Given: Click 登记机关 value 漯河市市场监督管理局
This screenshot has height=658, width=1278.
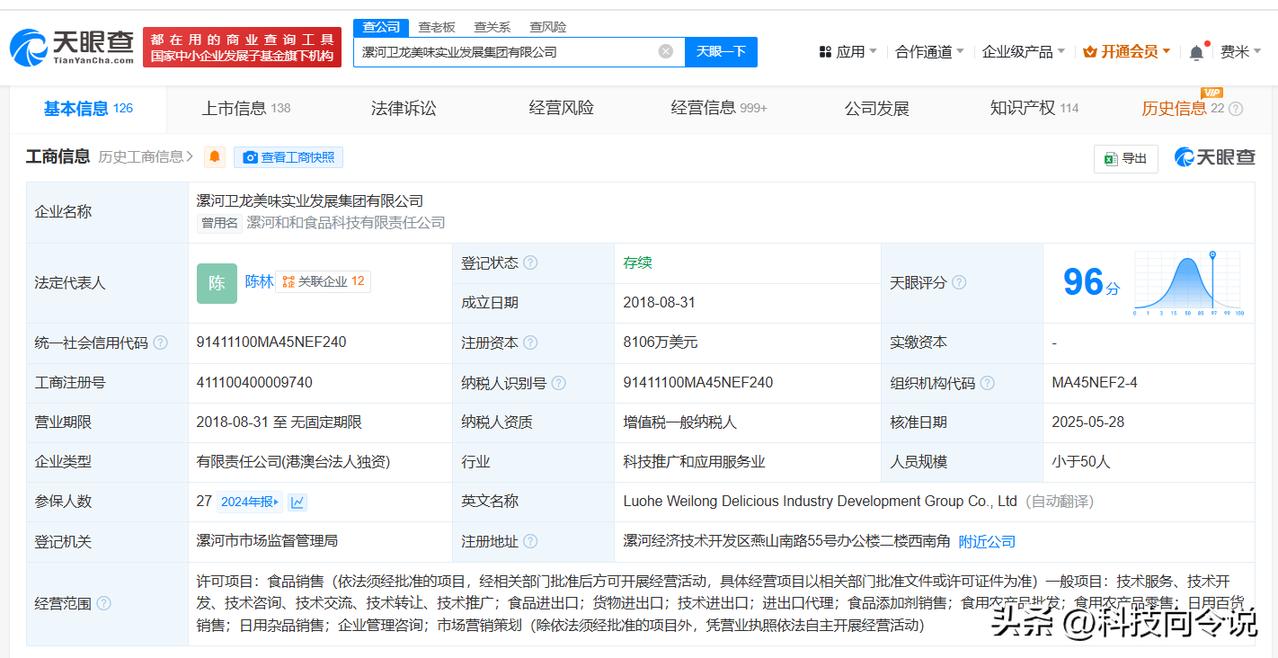Looking at the screenshot, I should pos(267,541).
